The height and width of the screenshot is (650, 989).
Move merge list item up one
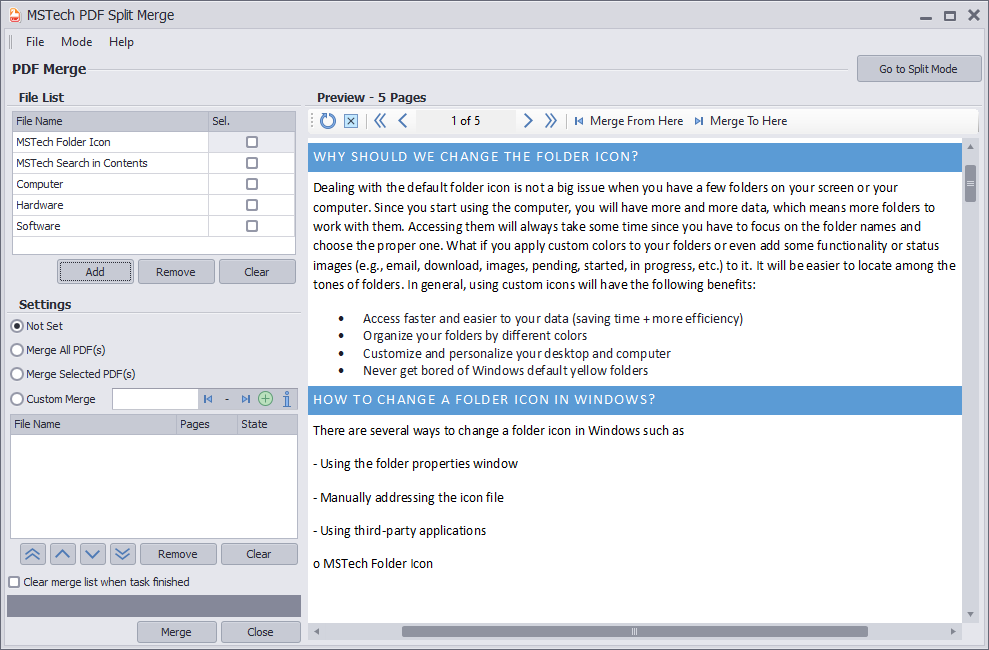(x=62, y=554)
